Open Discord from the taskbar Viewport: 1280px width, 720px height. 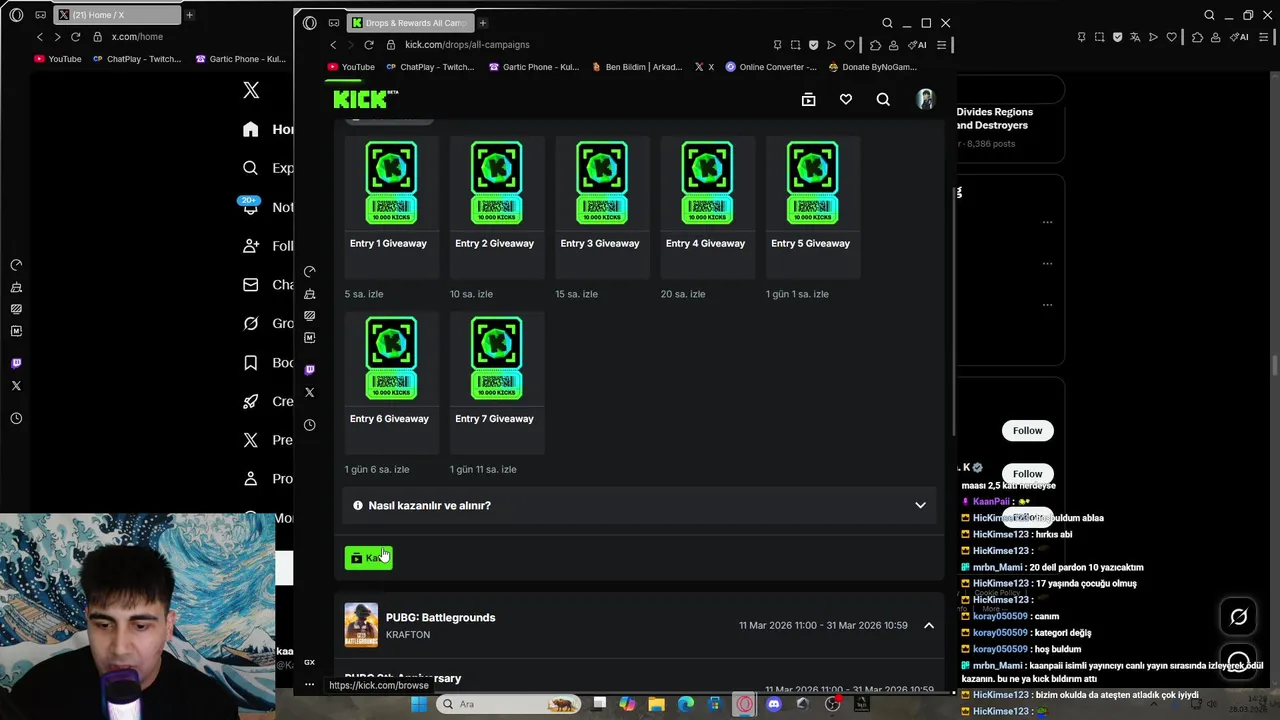pos(773,704)
